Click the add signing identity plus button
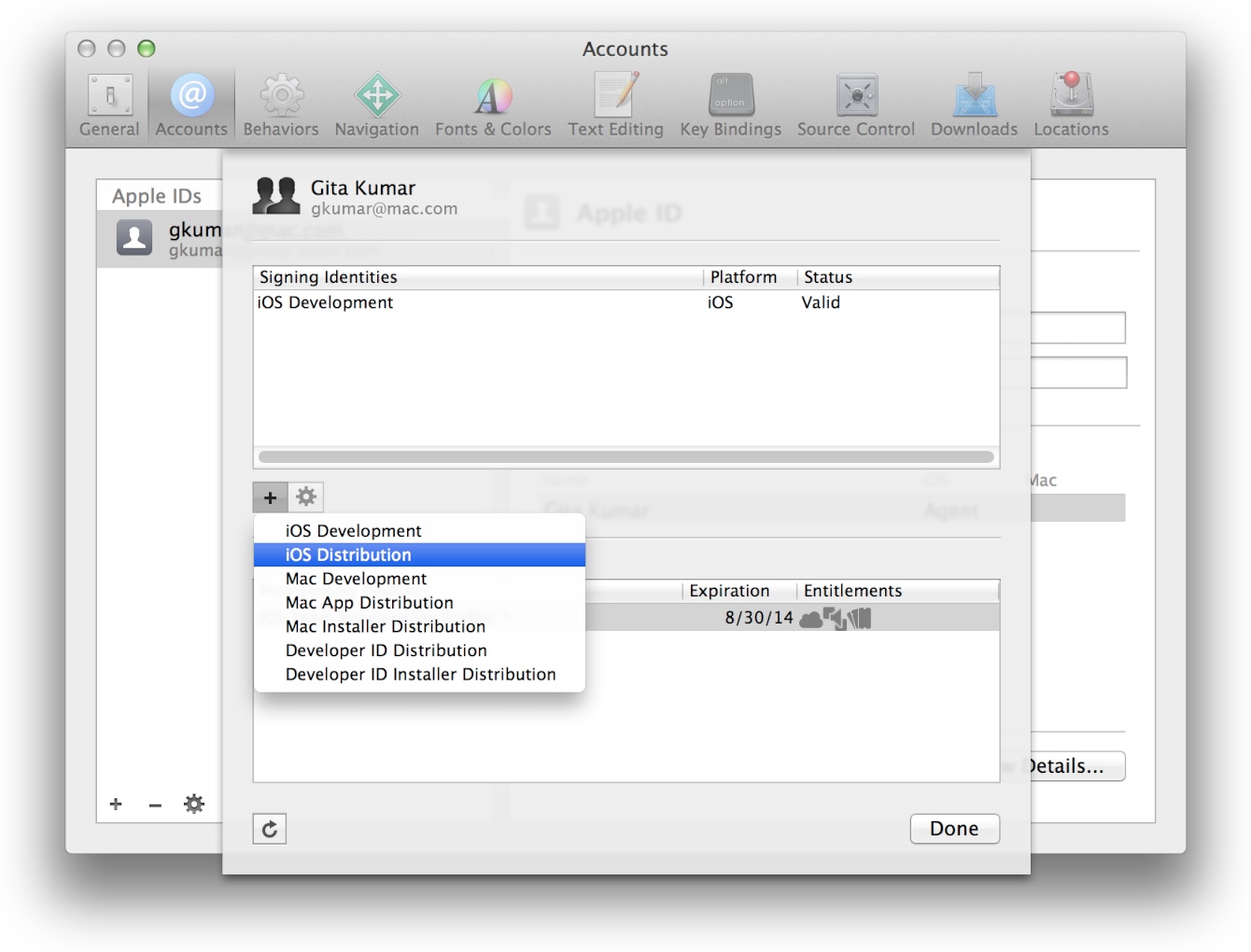 pos(270,497)
